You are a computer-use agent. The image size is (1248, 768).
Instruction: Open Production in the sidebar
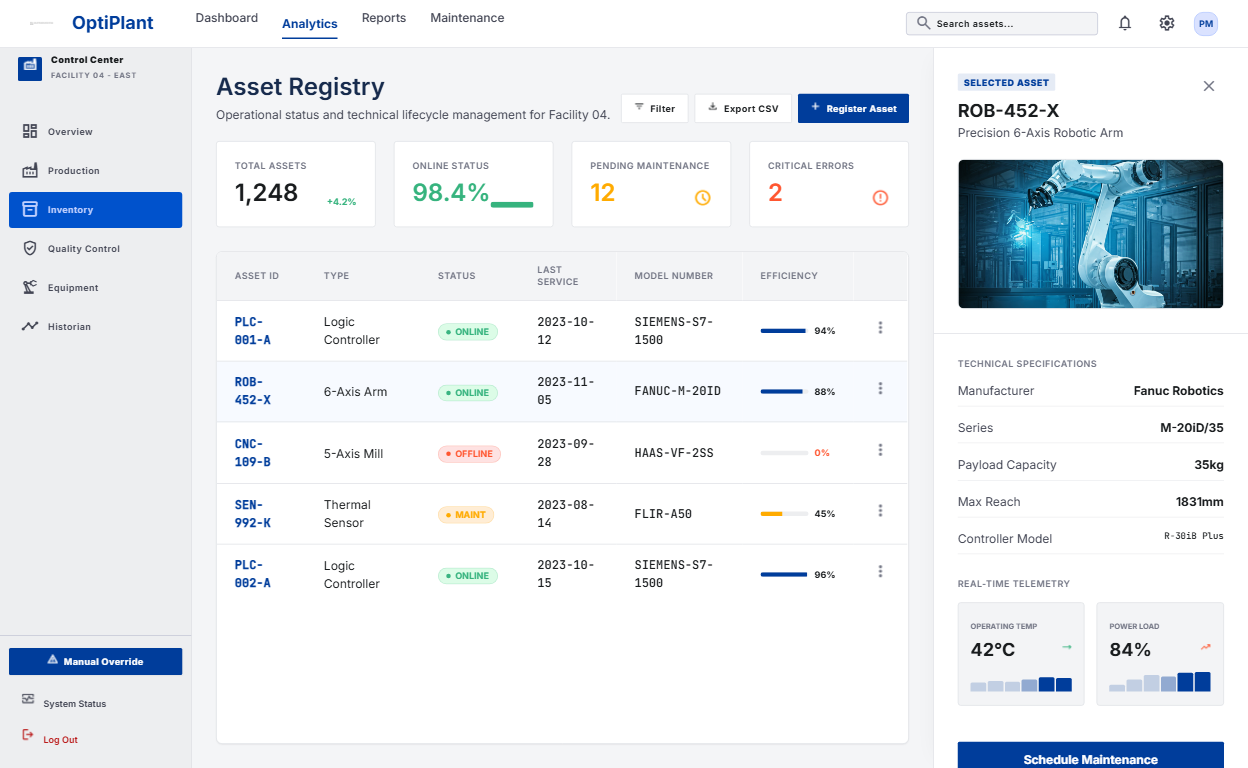point(95,170)
